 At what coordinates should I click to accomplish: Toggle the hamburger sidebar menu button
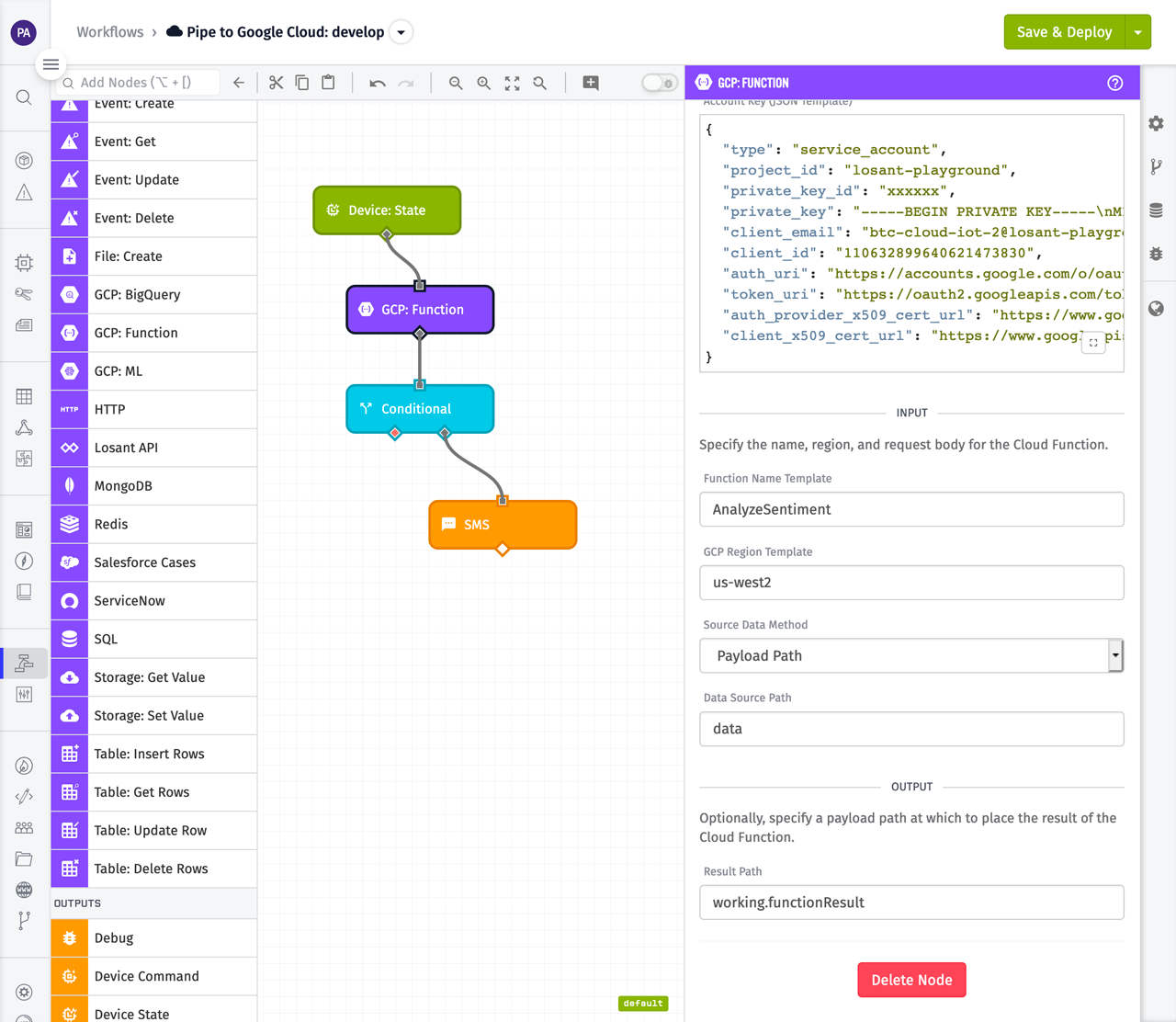click(x=51, y=64)
